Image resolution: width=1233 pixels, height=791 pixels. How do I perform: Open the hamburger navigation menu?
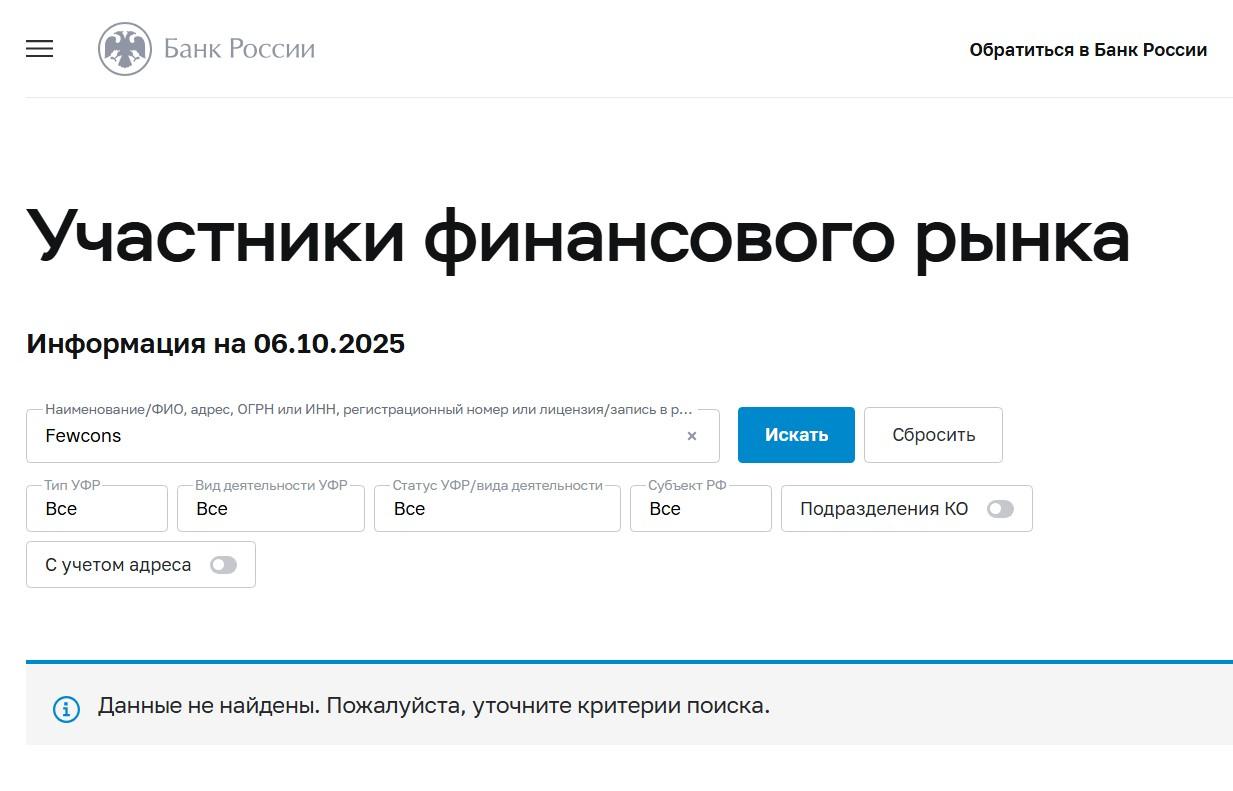[40, 49]
